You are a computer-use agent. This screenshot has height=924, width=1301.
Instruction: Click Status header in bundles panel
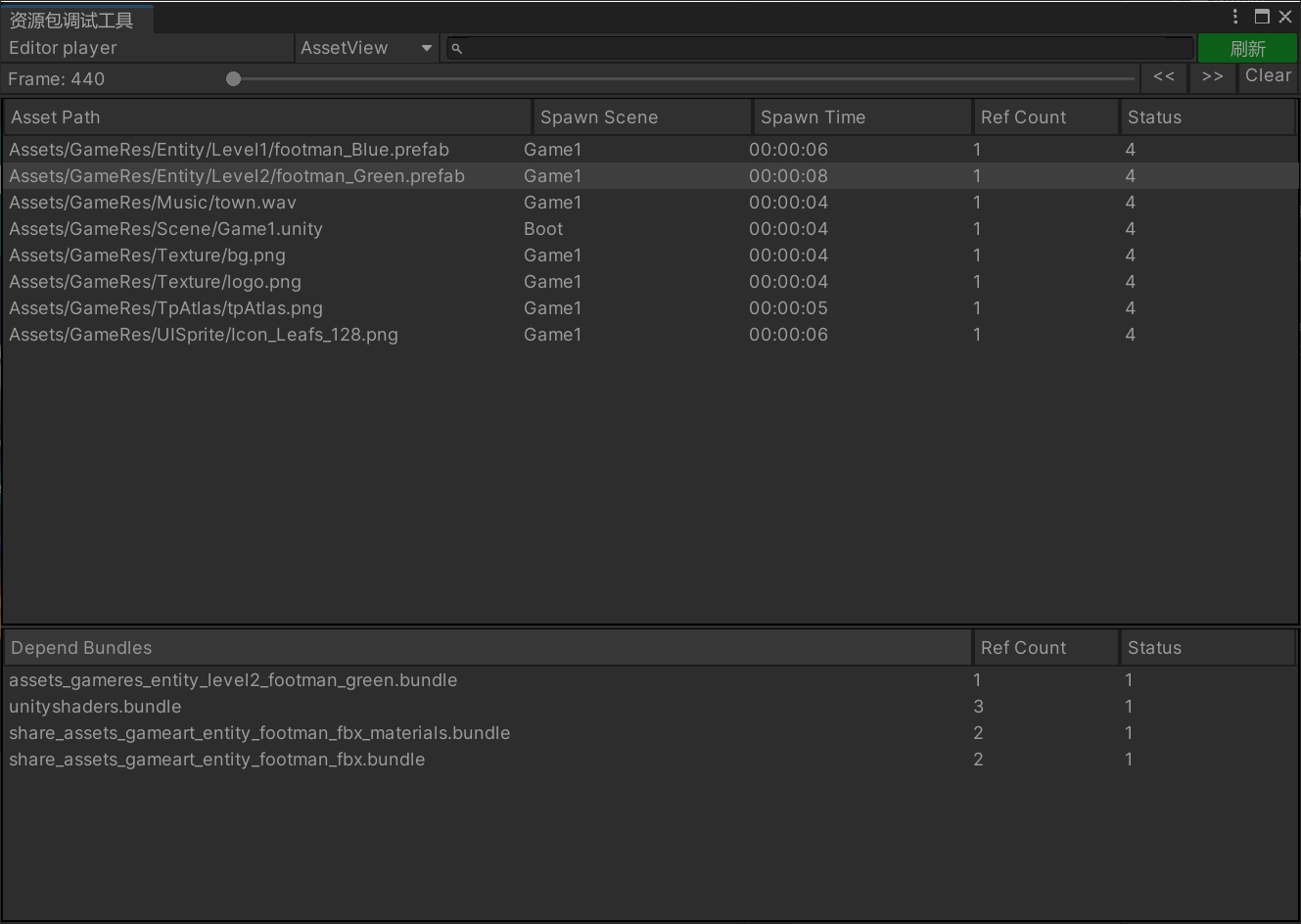1208,648
